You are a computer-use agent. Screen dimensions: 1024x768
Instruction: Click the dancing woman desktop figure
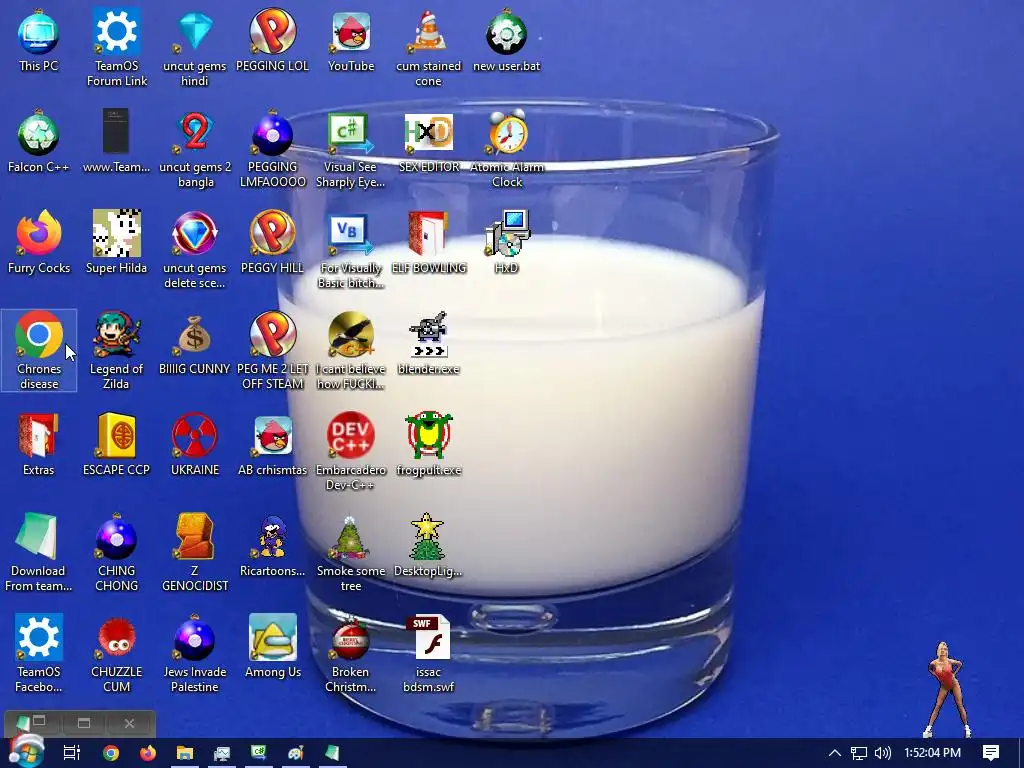tap(947, 690)
